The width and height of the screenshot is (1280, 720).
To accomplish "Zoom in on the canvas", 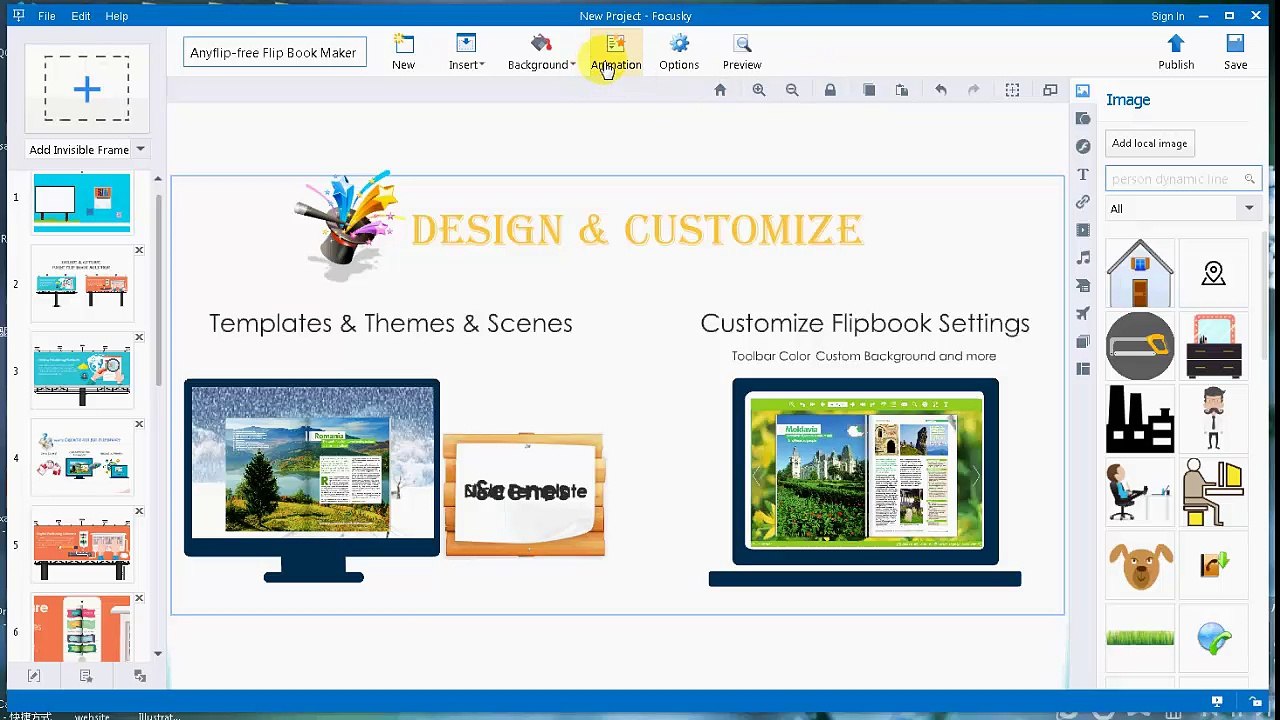I will (x=759, y=90).
